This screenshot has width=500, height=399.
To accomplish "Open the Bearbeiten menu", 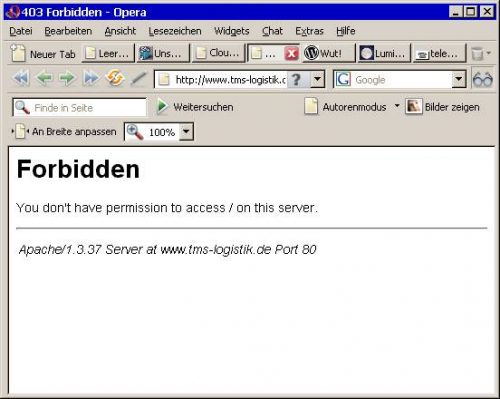I will pos(68,31).
